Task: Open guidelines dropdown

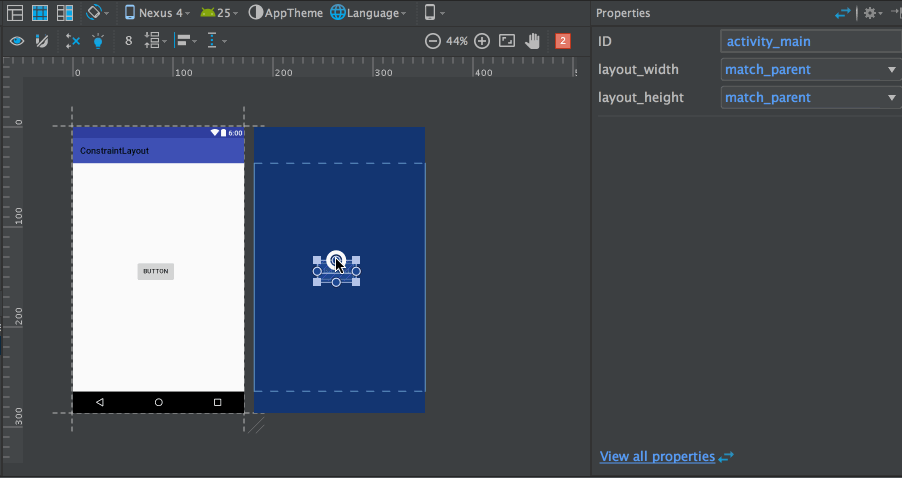Action: point(216,41)
